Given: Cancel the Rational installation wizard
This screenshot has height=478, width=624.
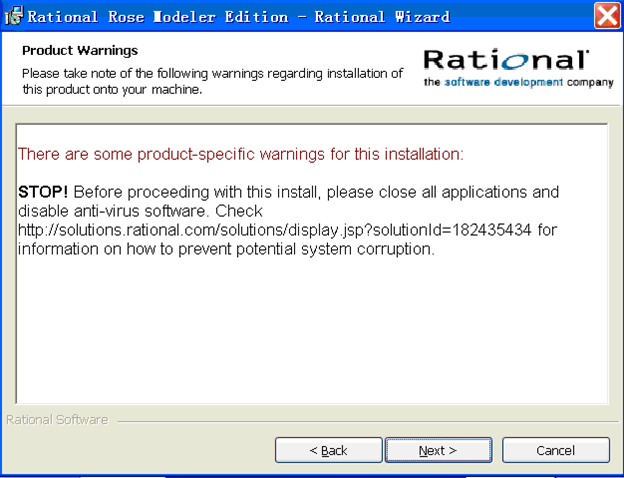Looking at the screenshot, I should [x=556, y=450].
